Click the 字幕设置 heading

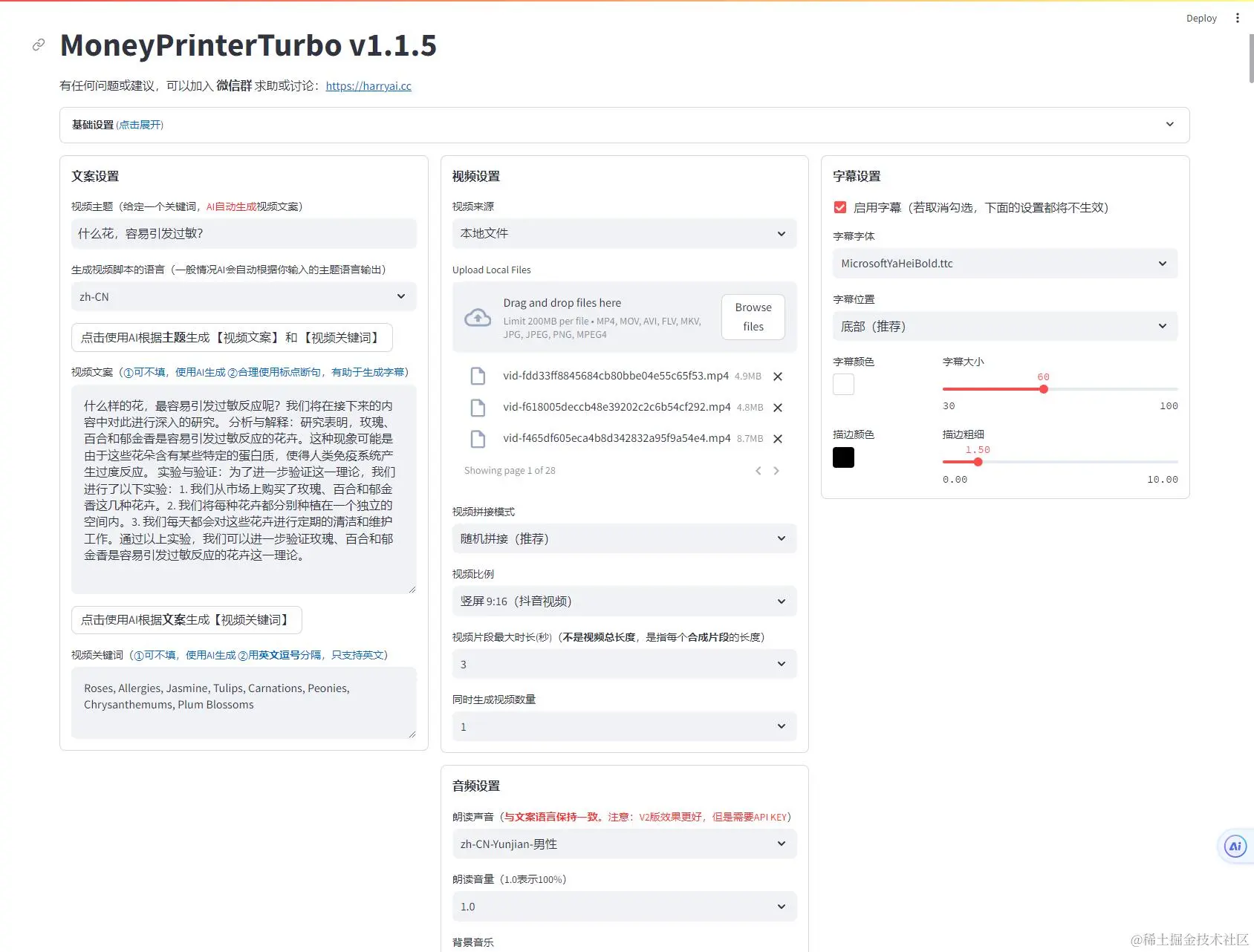(857, 176)
